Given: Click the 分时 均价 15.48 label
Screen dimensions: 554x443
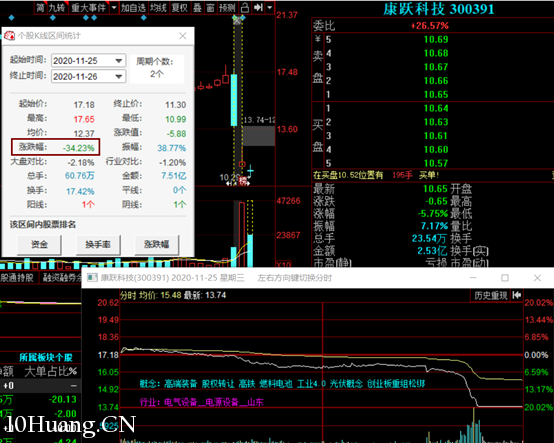Looking at the screenshot, I should pos(151,295).
